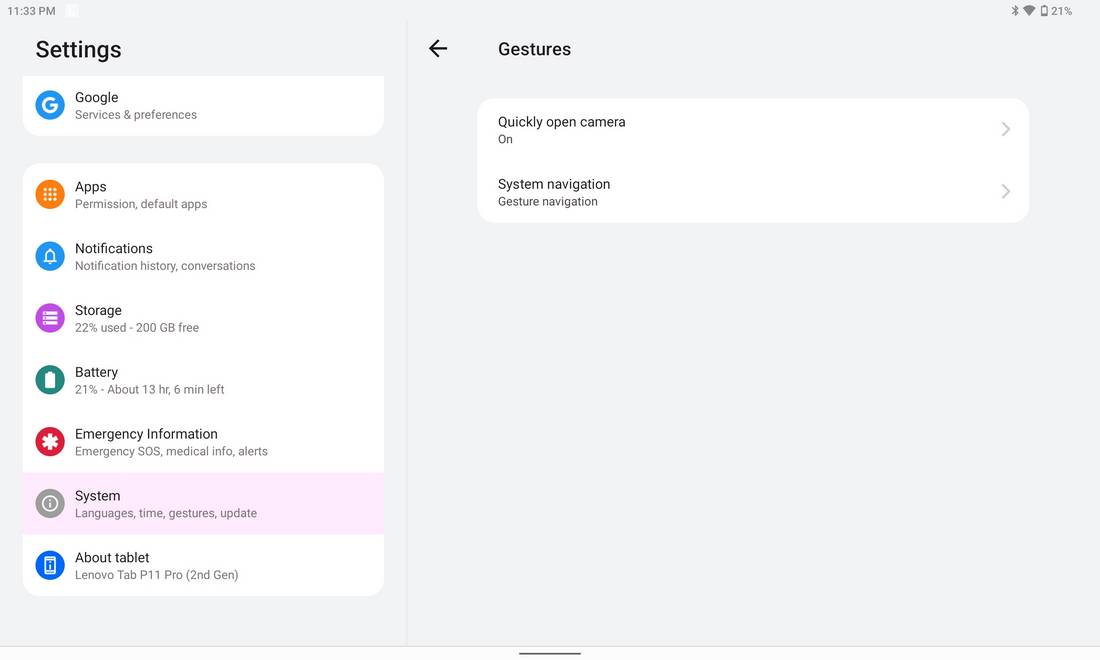Open Storage 22% used entry

(x=203, y=318)
